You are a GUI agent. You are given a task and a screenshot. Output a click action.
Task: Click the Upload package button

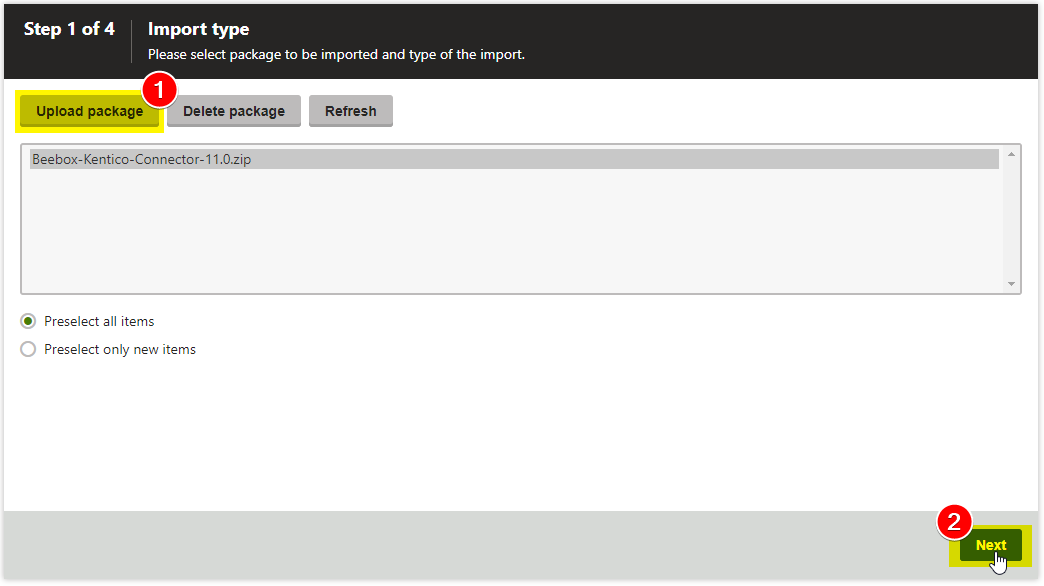pyautogui.click(x=89, y=111)
